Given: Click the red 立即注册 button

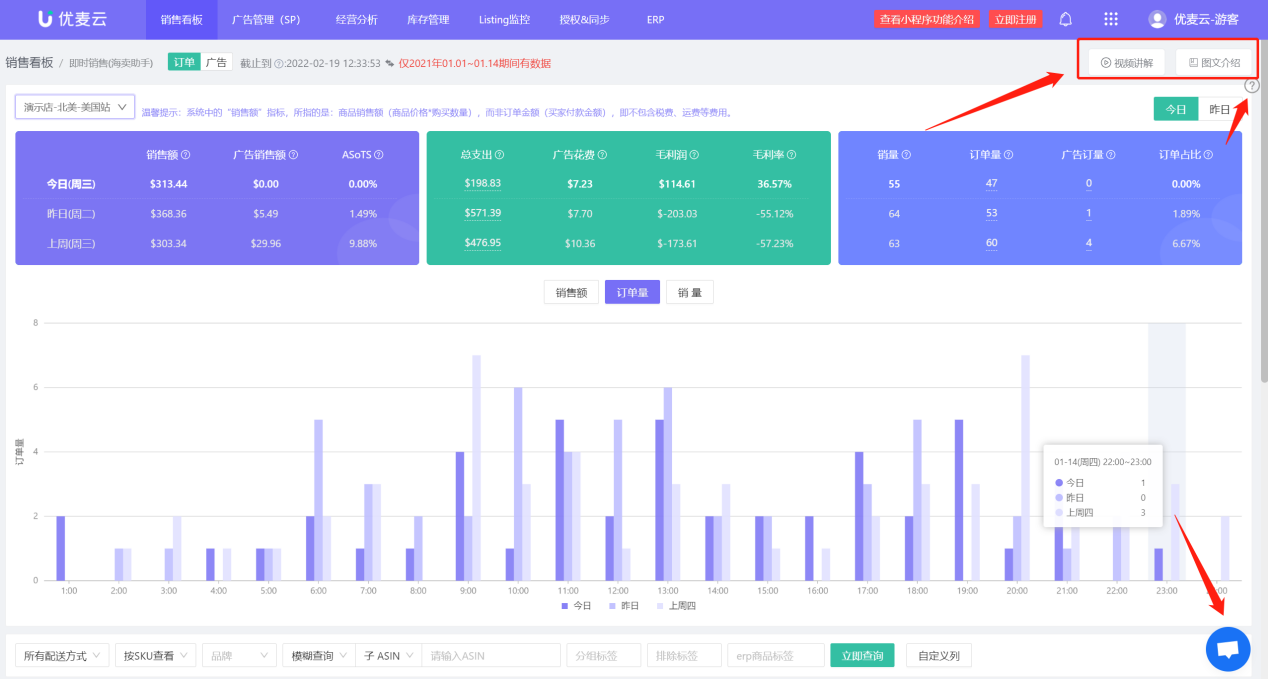Looking at the screenshot, I should click(x=1016, y=19).
